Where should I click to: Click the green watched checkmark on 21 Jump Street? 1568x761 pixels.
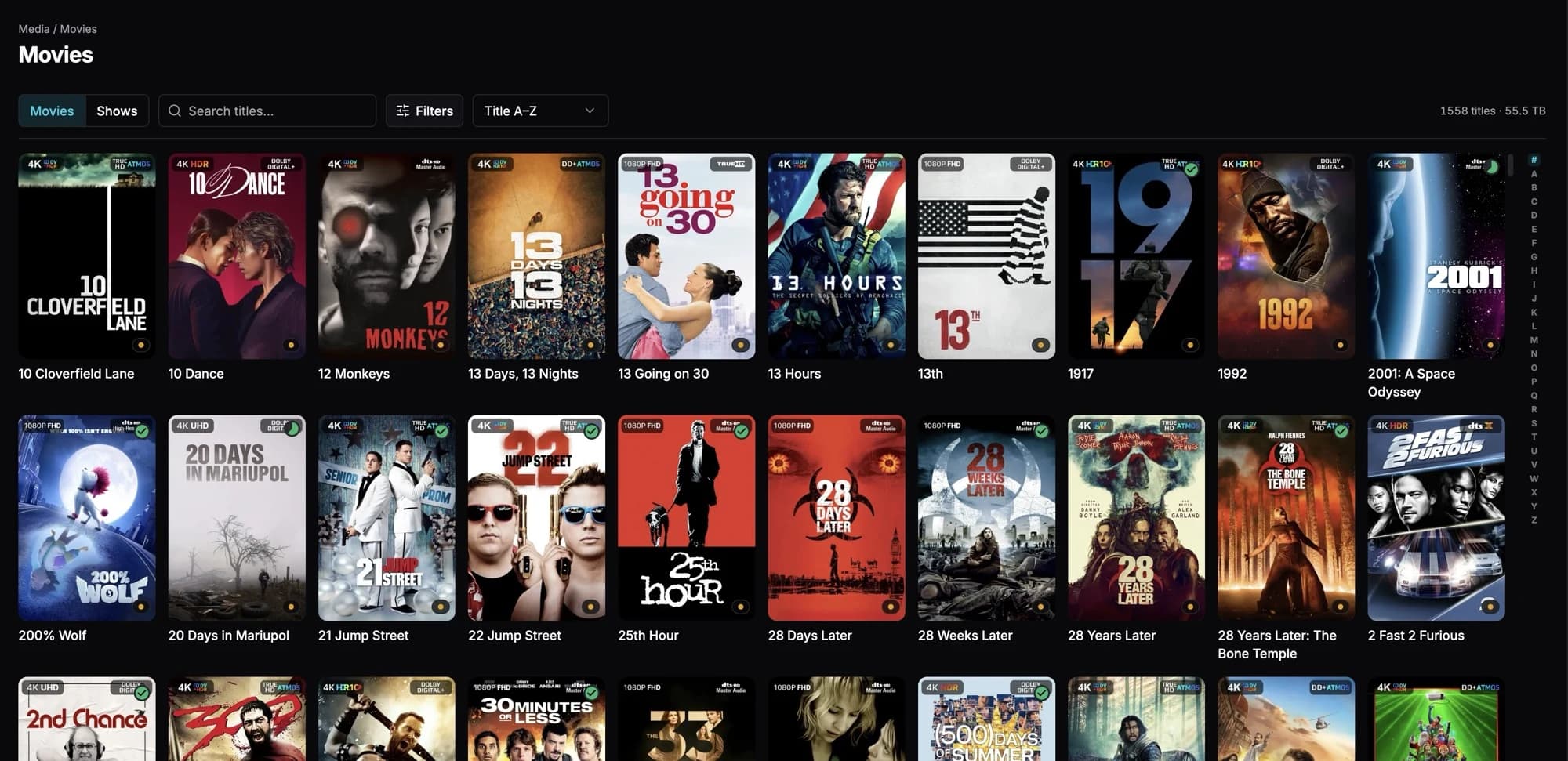click(441, 430)
